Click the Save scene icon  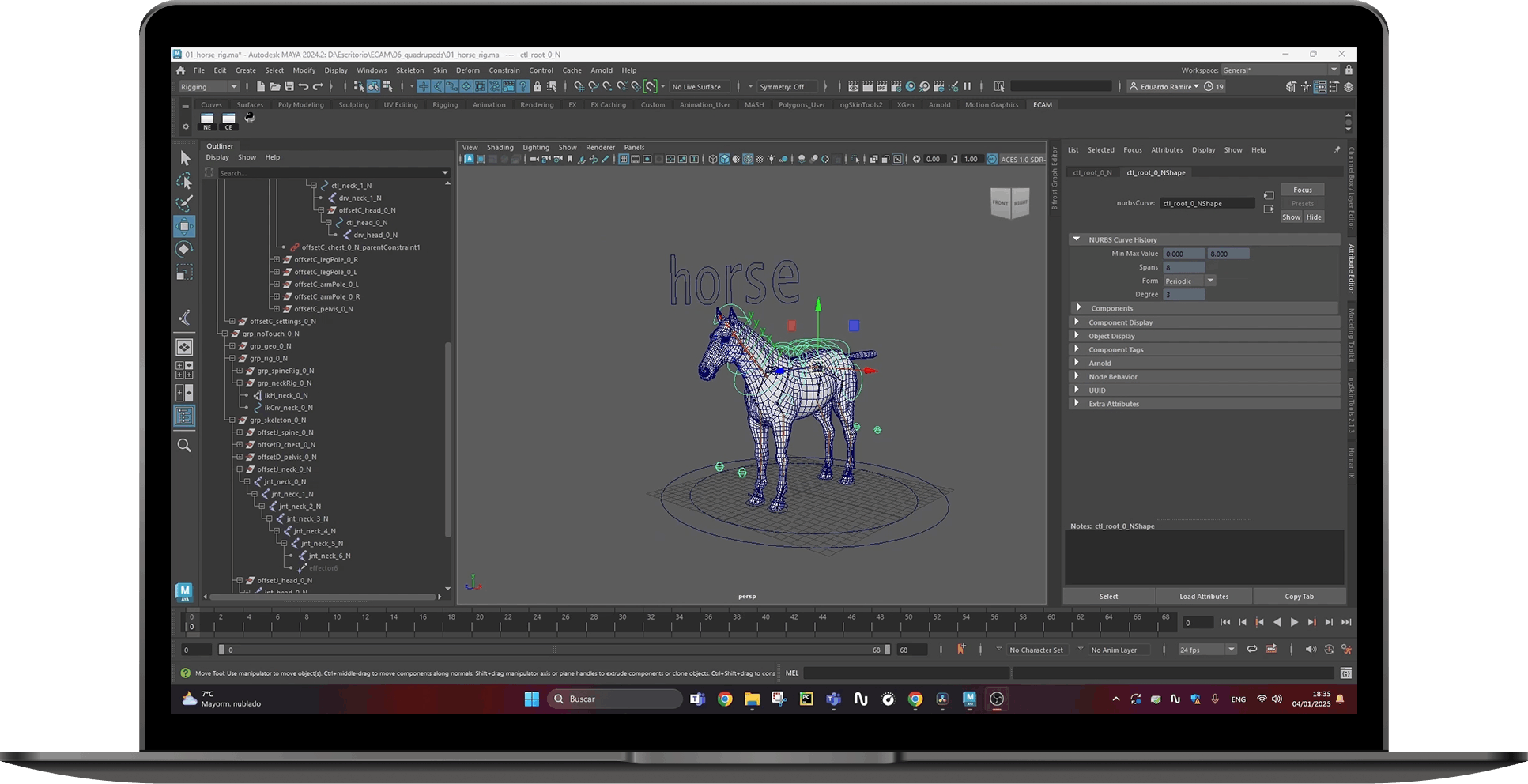coord(289,87)
